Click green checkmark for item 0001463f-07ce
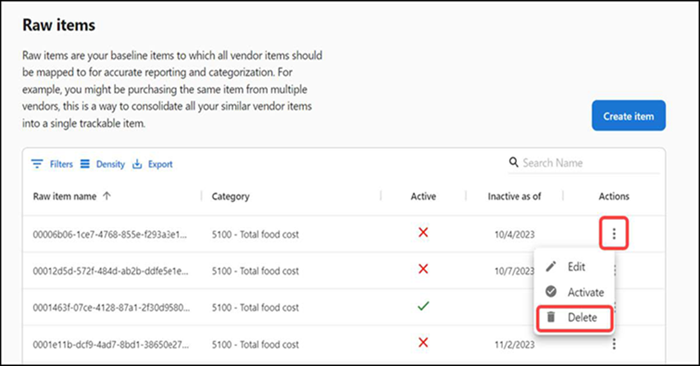Viewport: 700px width, 366px height. [423, 306]
